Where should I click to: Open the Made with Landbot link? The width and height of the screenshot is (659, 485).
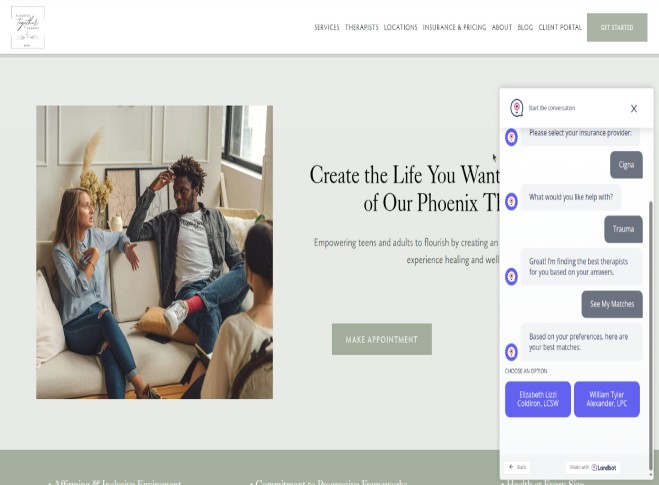click(593, 467)
